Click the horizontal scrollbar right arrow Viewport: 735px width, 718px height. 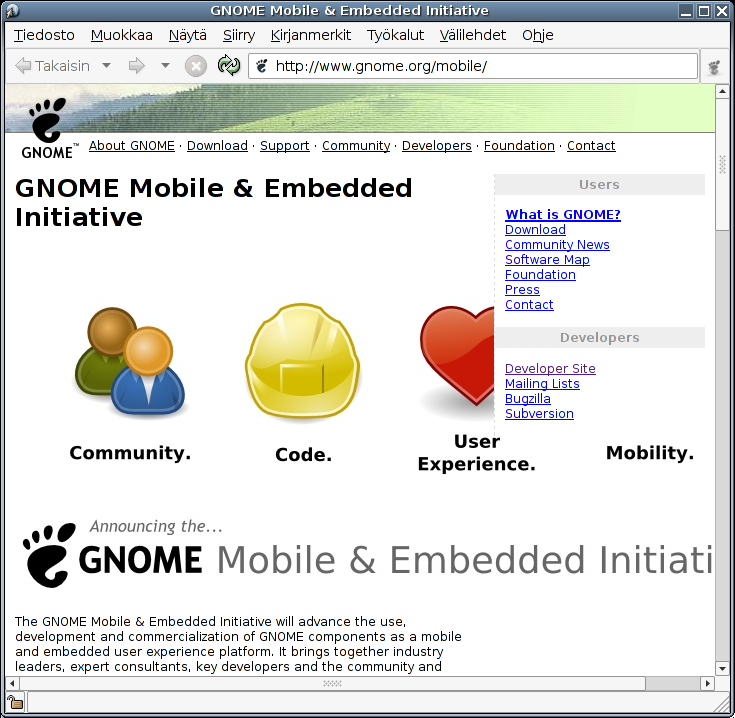coord(707,683)
